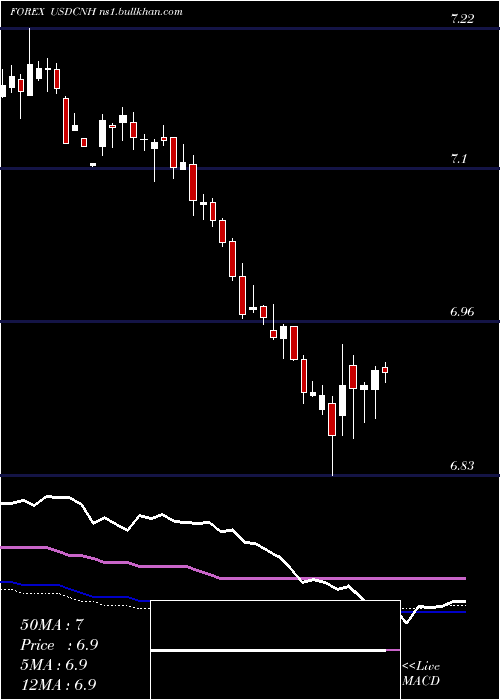Click the 'Price : 6.9' reading
The height and width of the screenshot is (700, 500).
coord(59,645)
